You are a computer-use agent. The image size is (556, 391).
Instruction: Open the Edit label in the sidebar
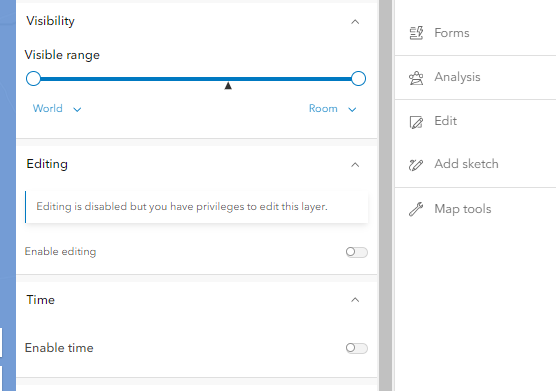click(x=446, y=121)
